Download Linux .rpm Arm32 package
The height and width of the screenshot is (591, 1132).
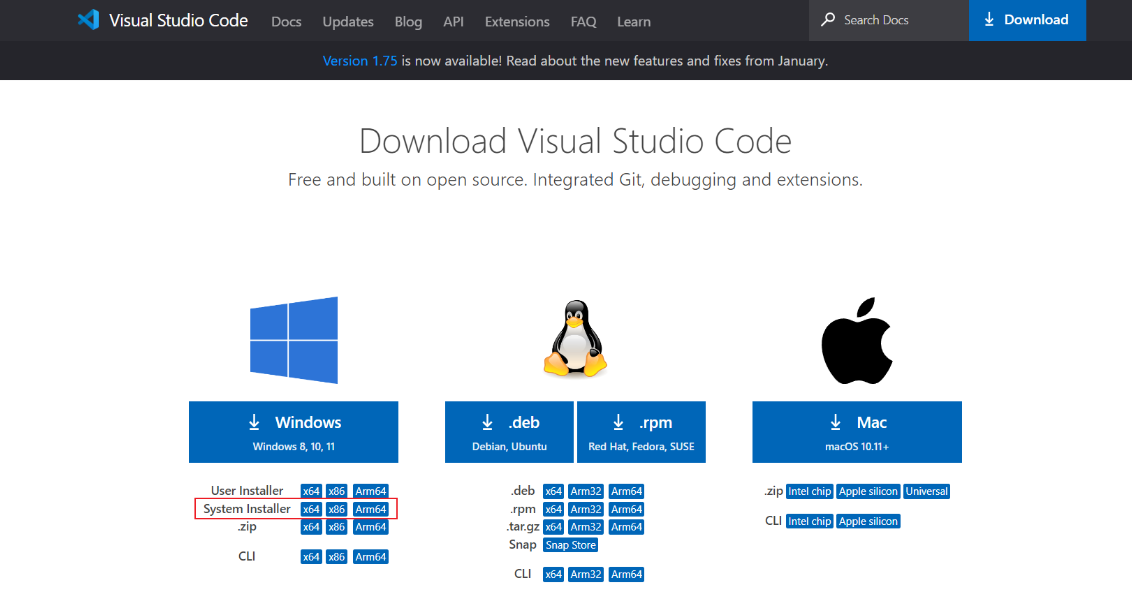pyautogui.click(x=585, y=509)
